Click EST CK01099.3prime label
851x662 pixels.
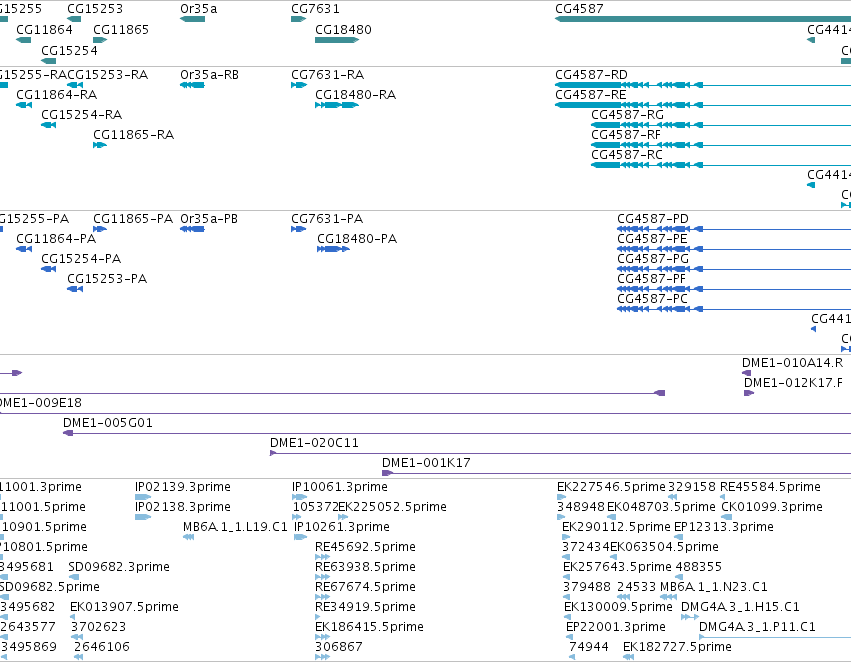coord(772,507)
